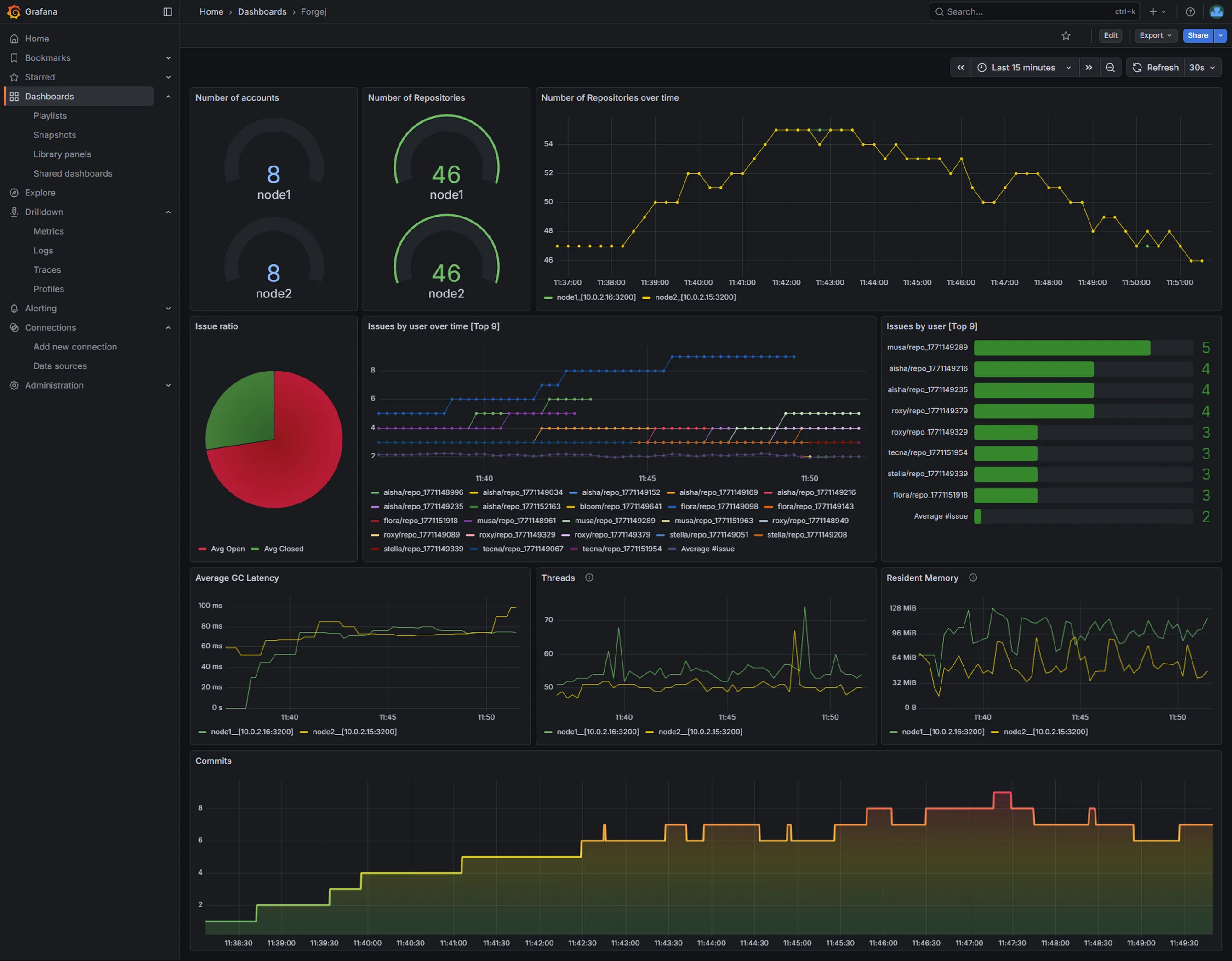Open the Explore menu item
Viewport: 1232px width, 961px height.
40,192
